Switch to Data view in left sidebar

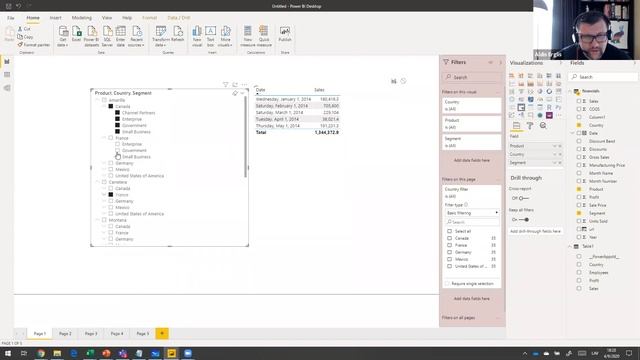(7, 75)
